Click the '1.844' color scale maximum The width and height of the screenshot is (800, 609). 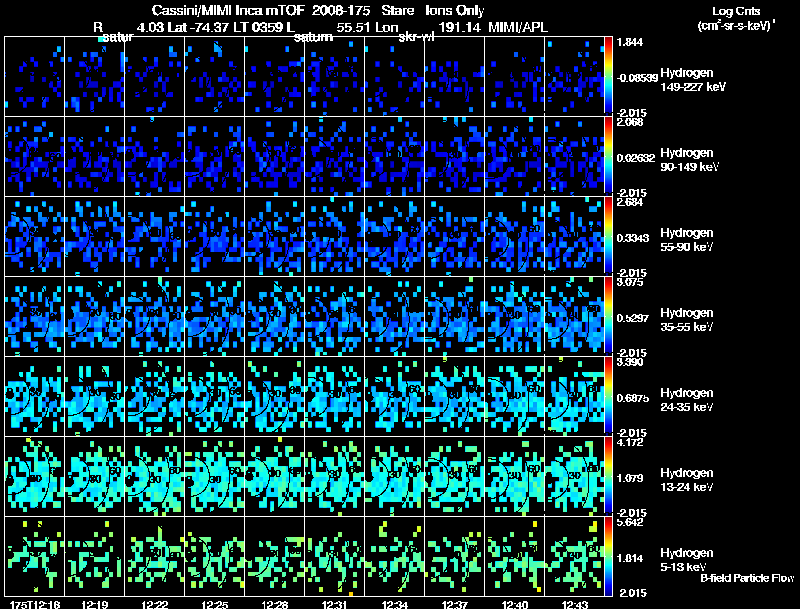(630, 42)
